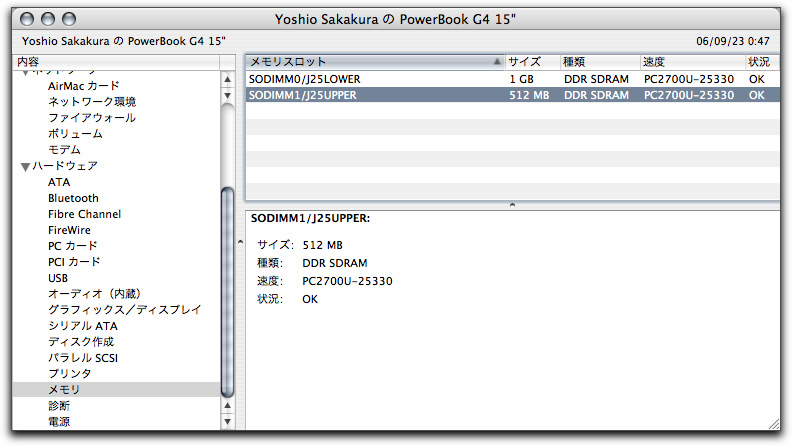Choose USB from the sidebar
Screen dimensions: 792x446
(x=58, y=278)
